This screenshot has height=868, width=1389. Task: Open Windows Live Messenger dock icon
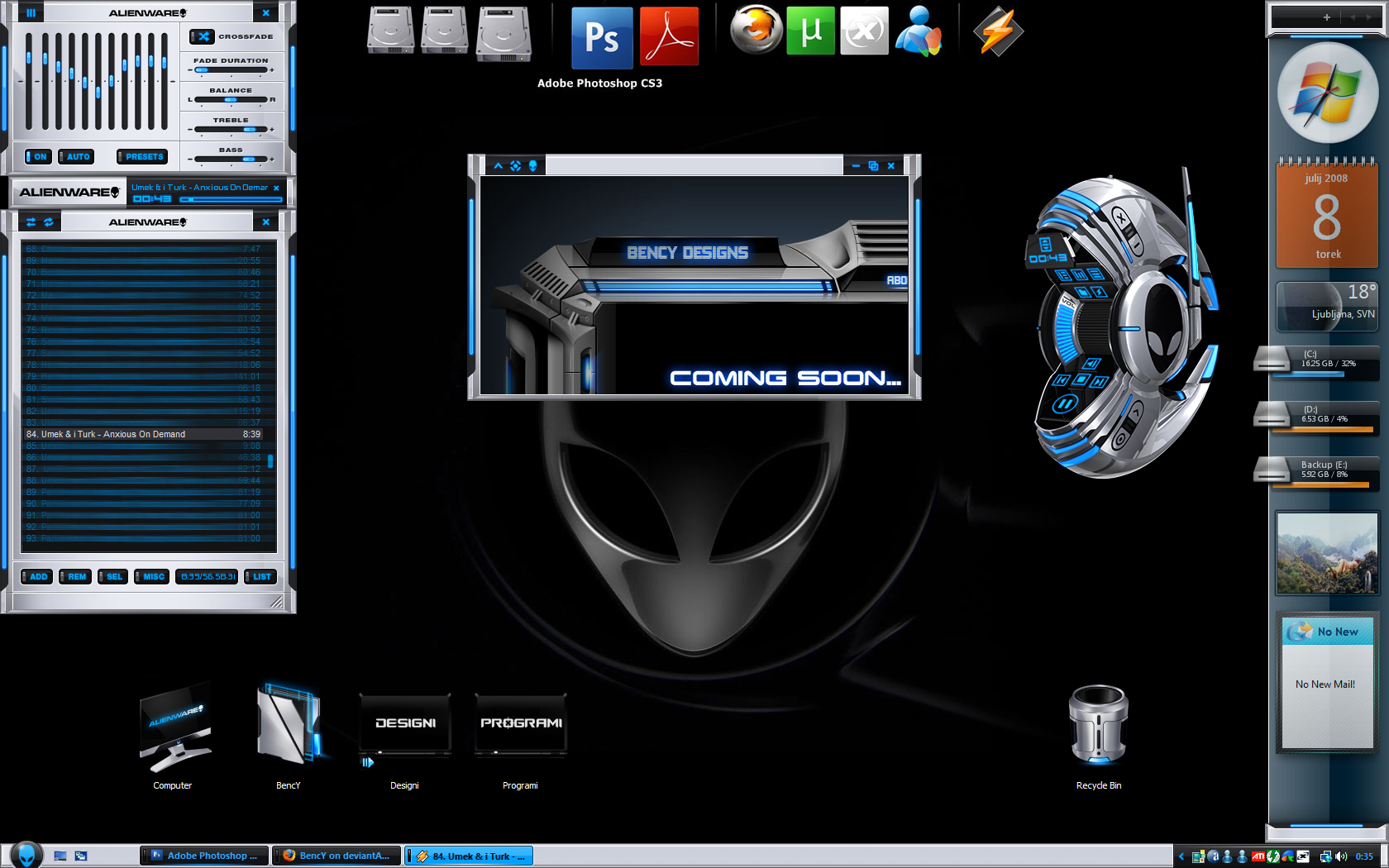tap(917, 31)
